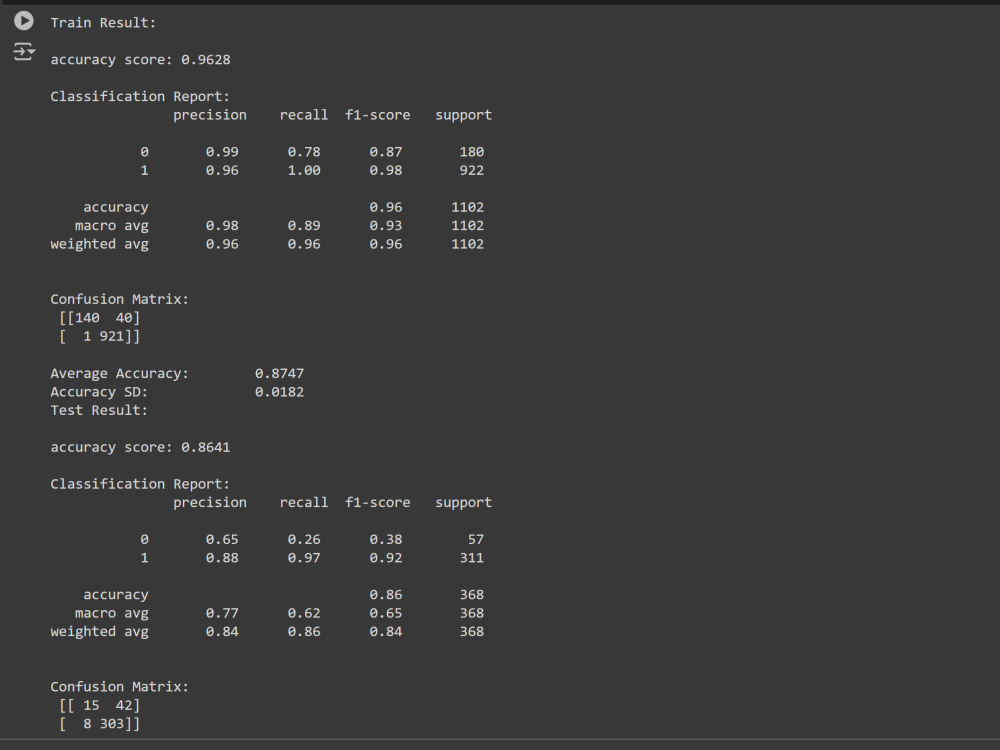Click the test confusion matrix row '[ 8 303]]'

point(99,724)
